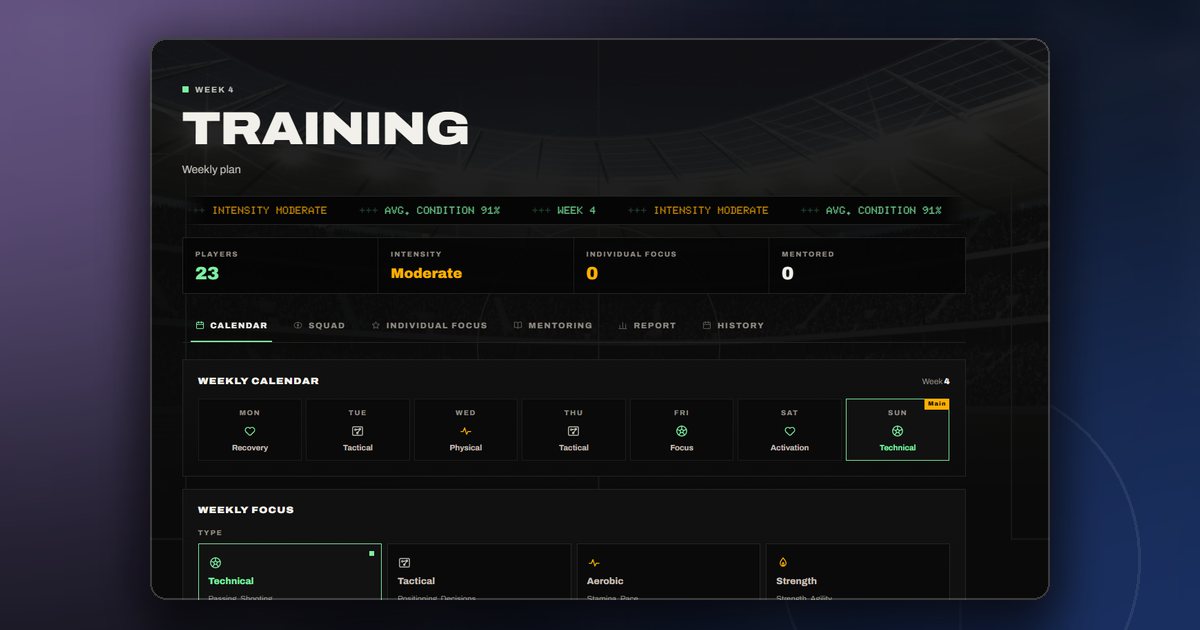Click the Moderate intensity value

426,273
